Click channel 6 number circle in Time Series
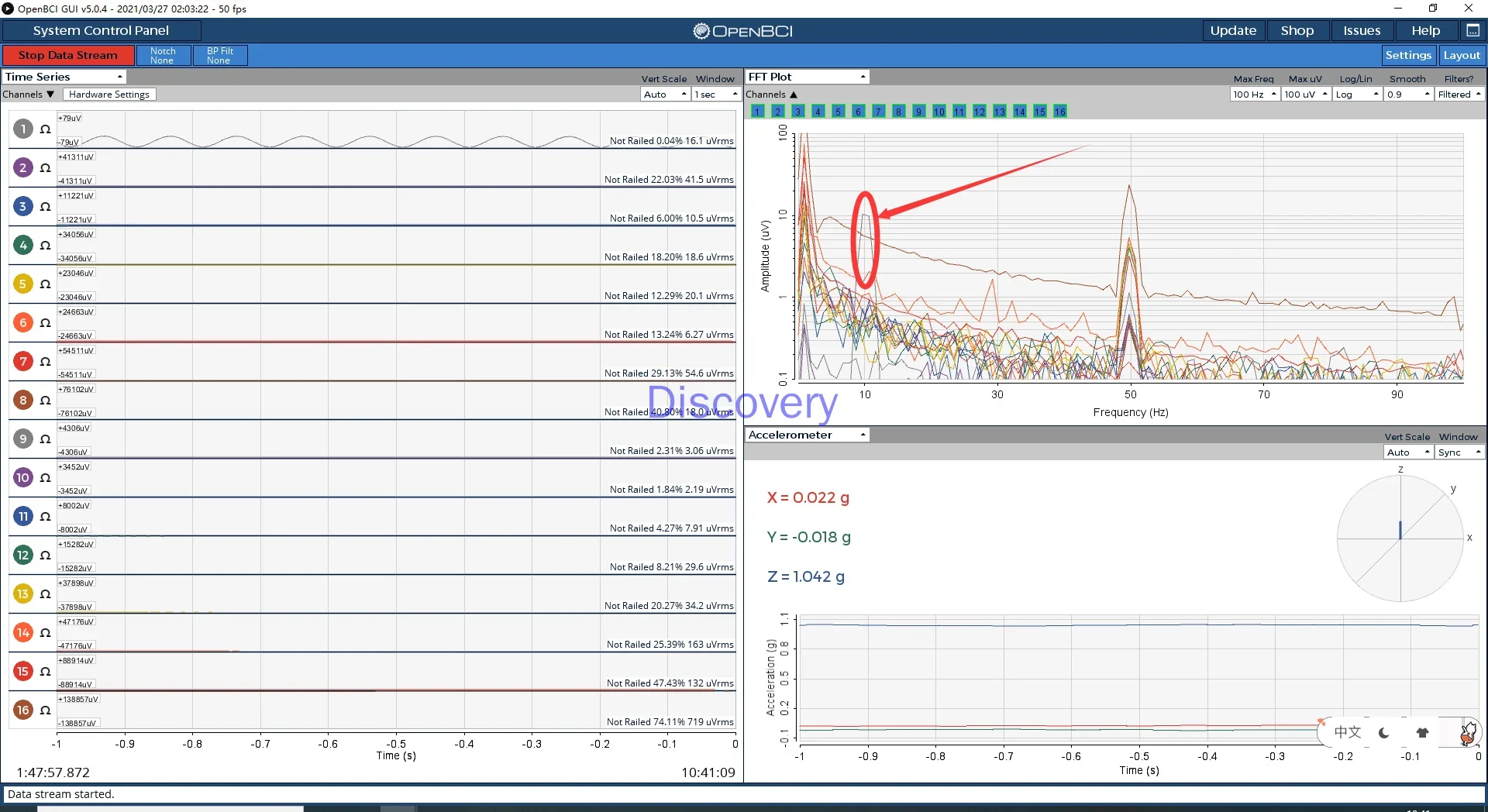 23,322
